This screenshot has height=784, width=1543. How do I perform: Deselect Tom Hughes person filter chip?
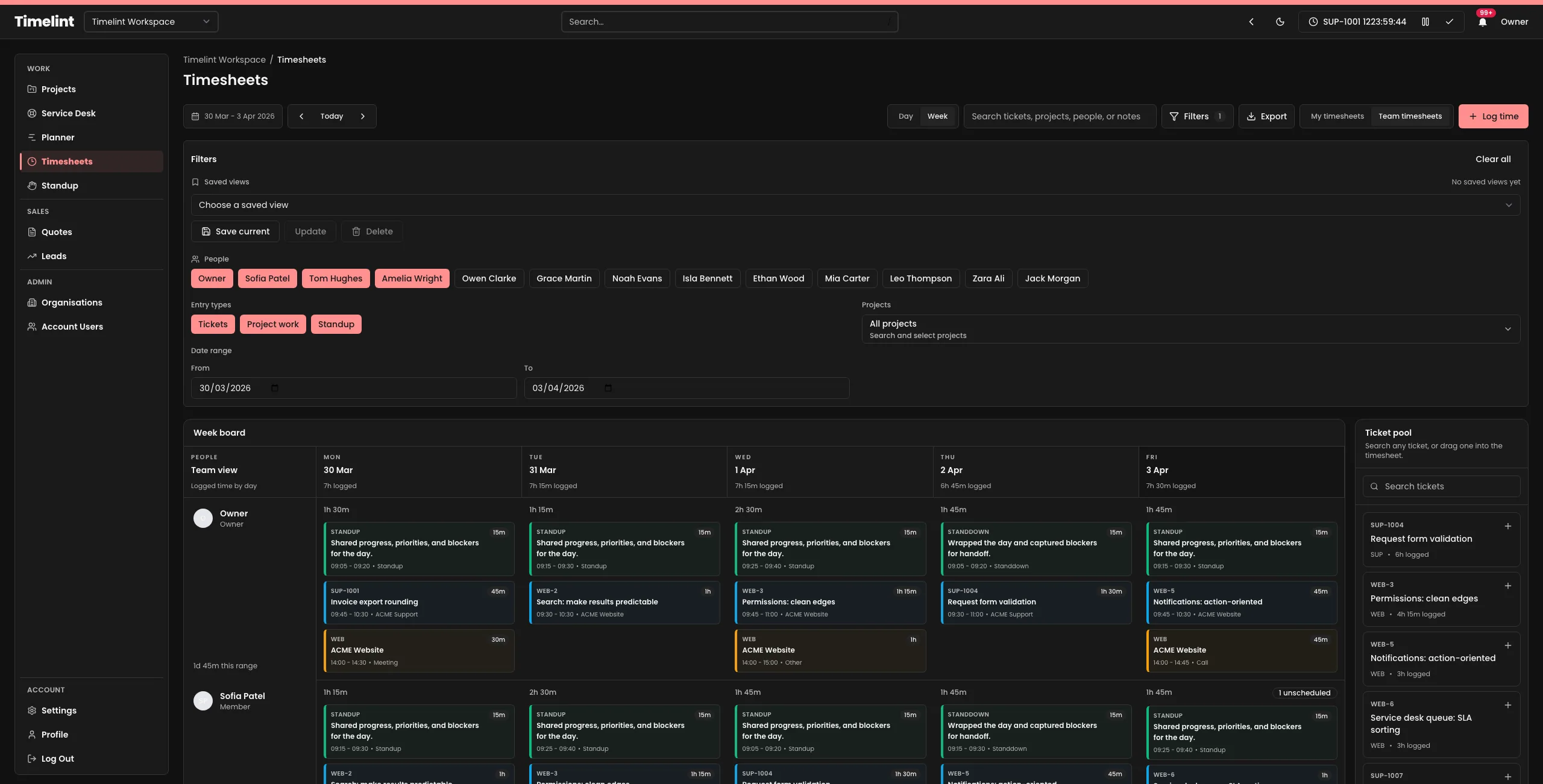point(336,278)
